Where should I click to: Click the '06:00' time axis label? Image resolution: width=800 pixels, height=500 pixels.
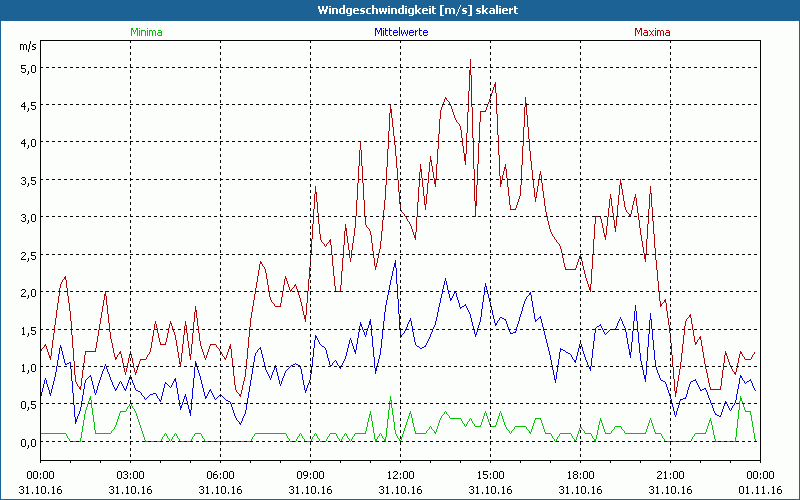pyautogui.click(x=220, y=475)
